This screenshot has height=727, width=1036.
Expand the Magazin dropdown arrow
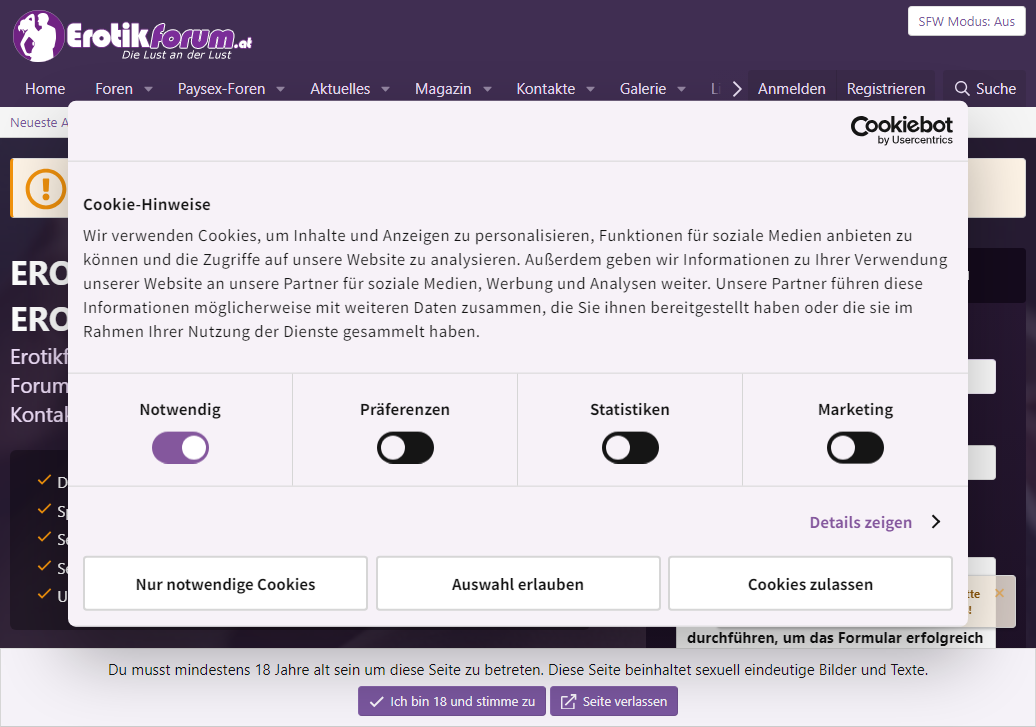click(487, 89)
